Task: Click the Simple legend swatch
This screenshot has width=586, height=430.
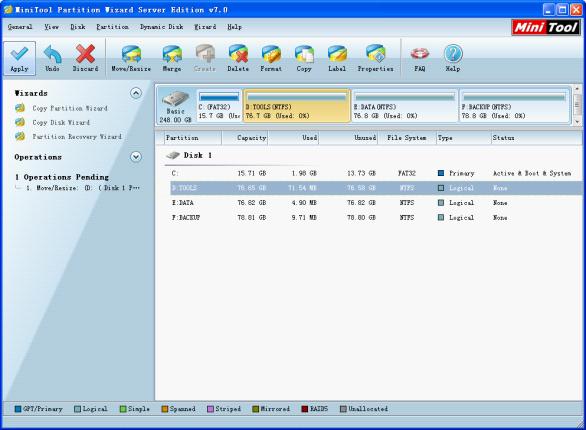Action: pyautogui.click(x=123, y=409)
